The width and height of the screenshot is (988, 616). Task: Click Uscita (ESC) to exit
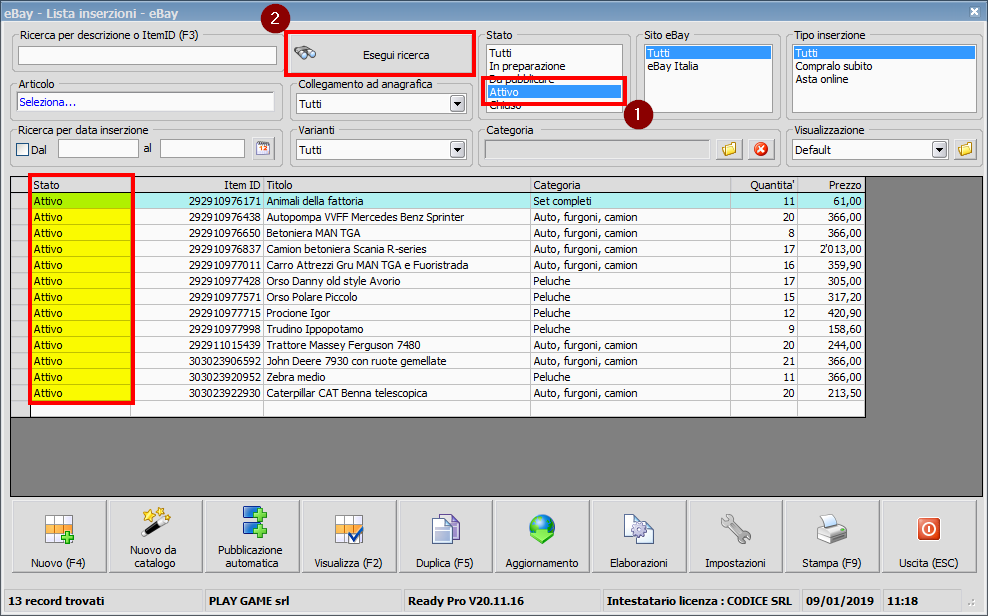pyautogui.click(x=929, y=537)
